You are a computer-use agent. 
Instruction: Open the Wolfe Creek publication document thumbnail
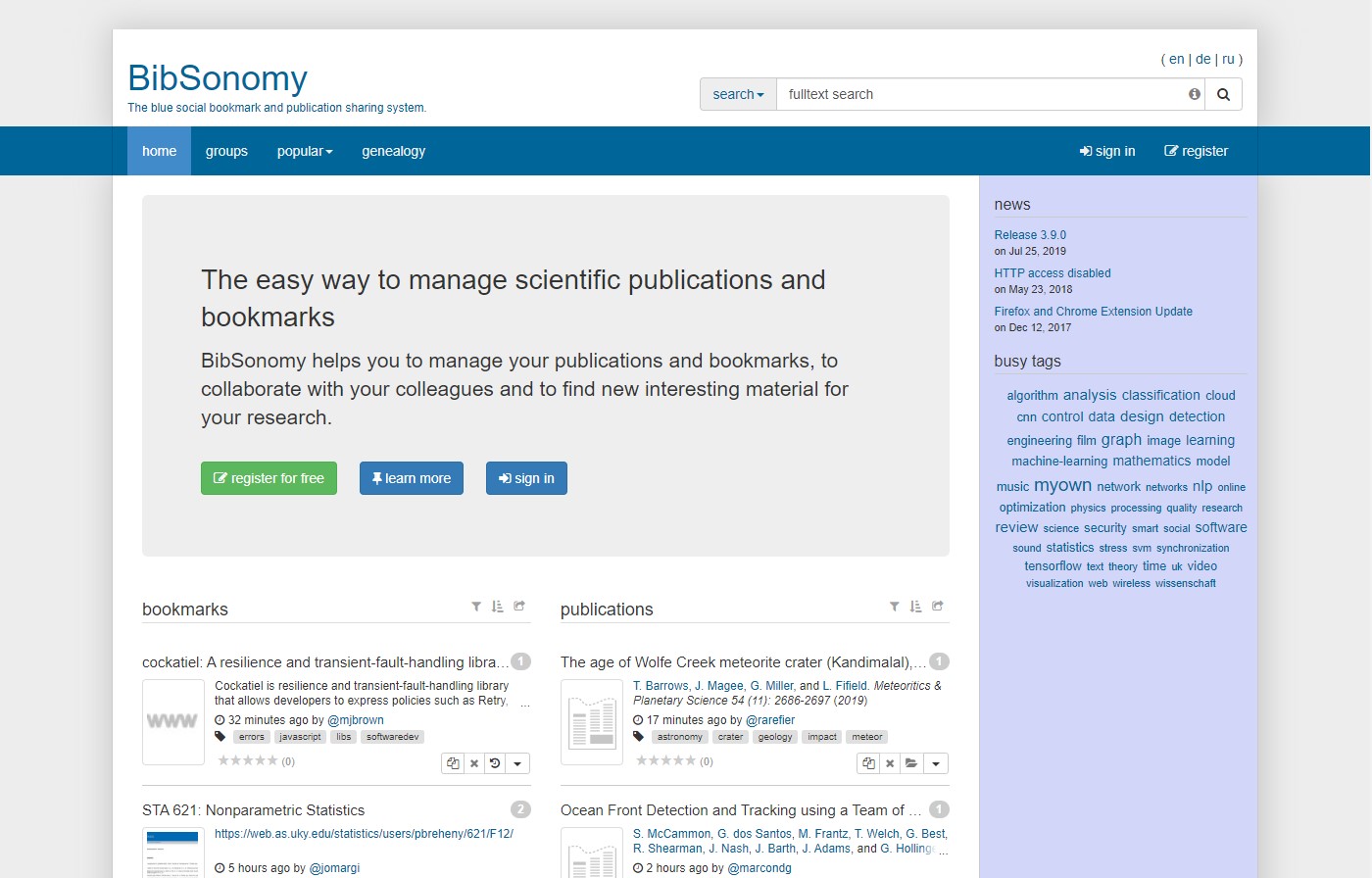coord(592,722)
